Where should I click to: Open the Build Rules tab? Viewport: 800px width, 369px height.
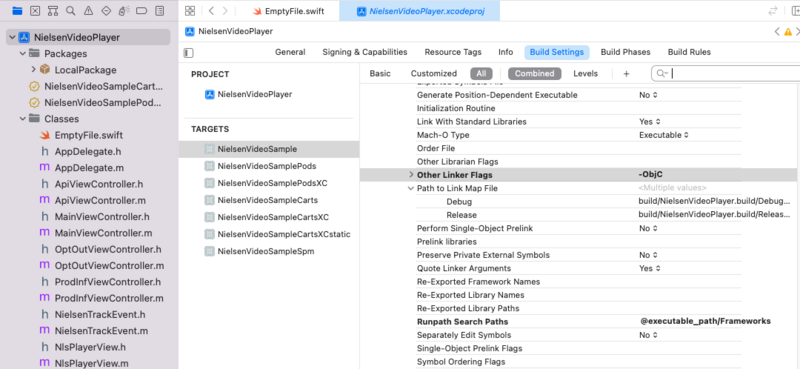click(689, 52)
